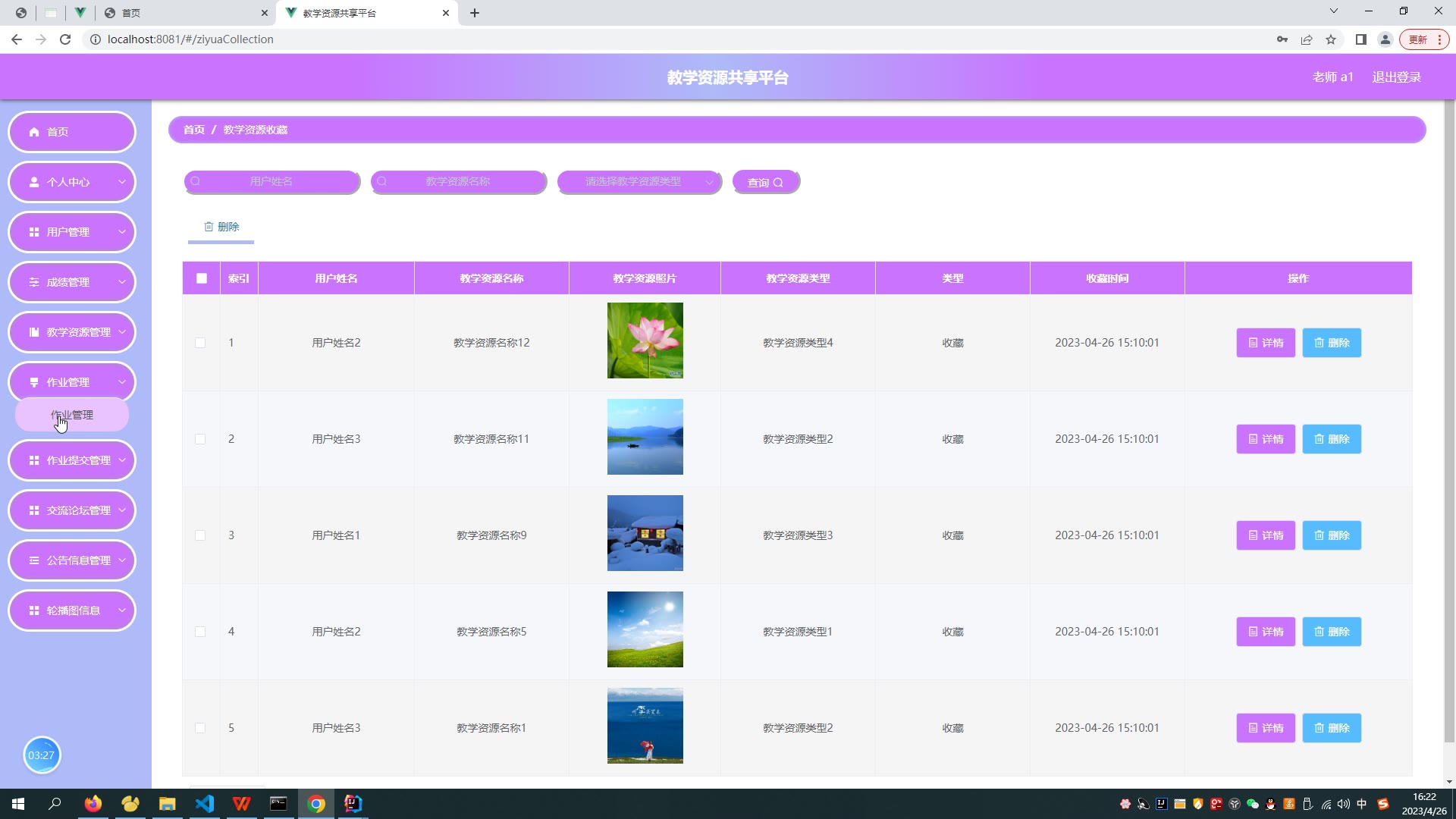Bookmark page with star icon
The image size is (1456, 819).
point(1331,39)
